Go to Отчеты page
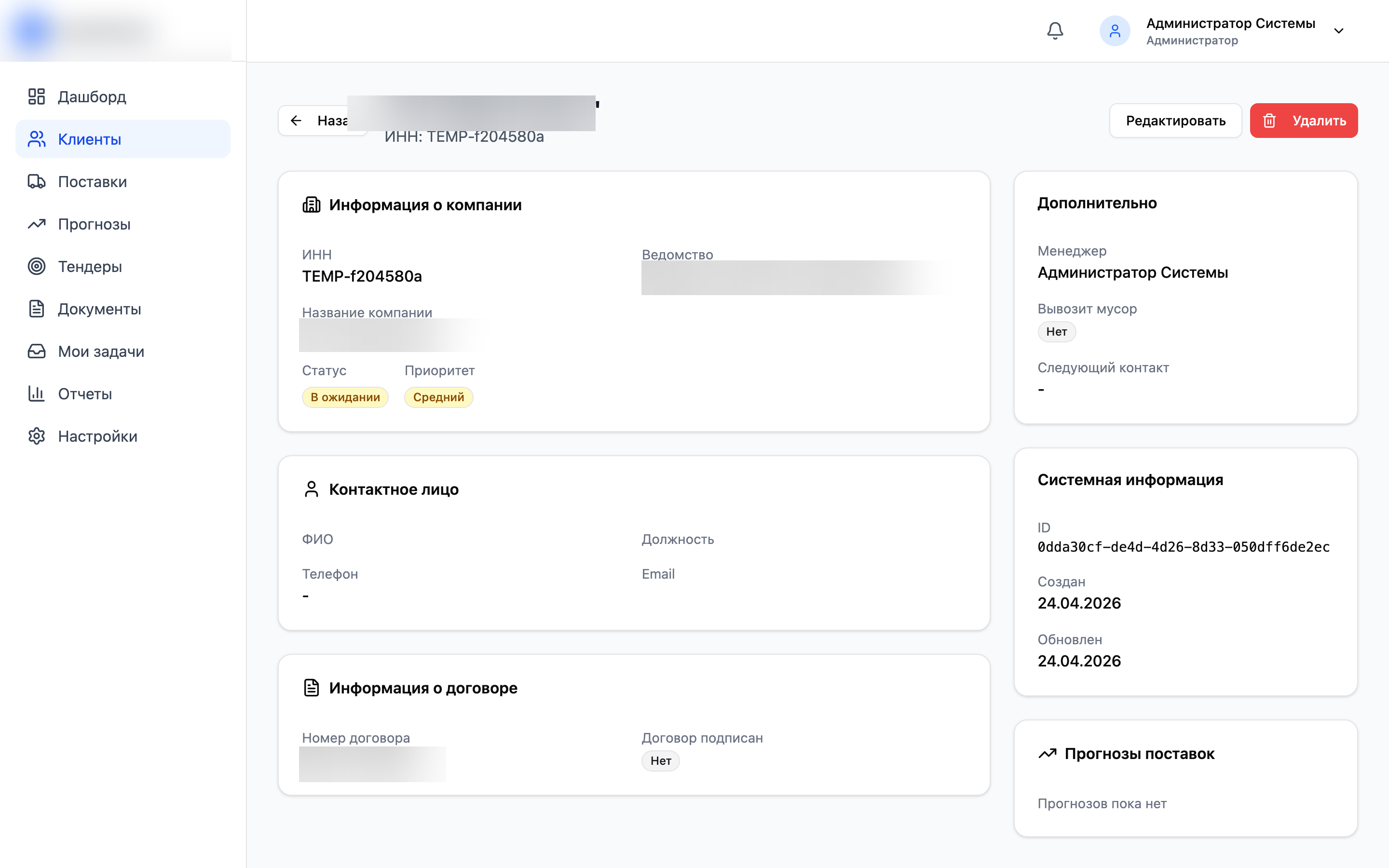The width and height of the screenshot is (1389, 868). pyautogui.click(x=123, y=394)
